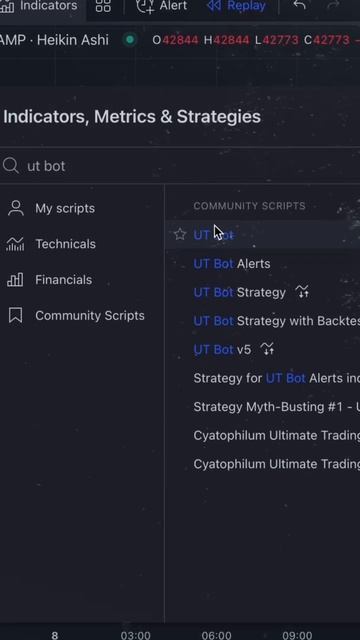
Task: Click the search magnifier icon
Action: [x=10, y=166]
